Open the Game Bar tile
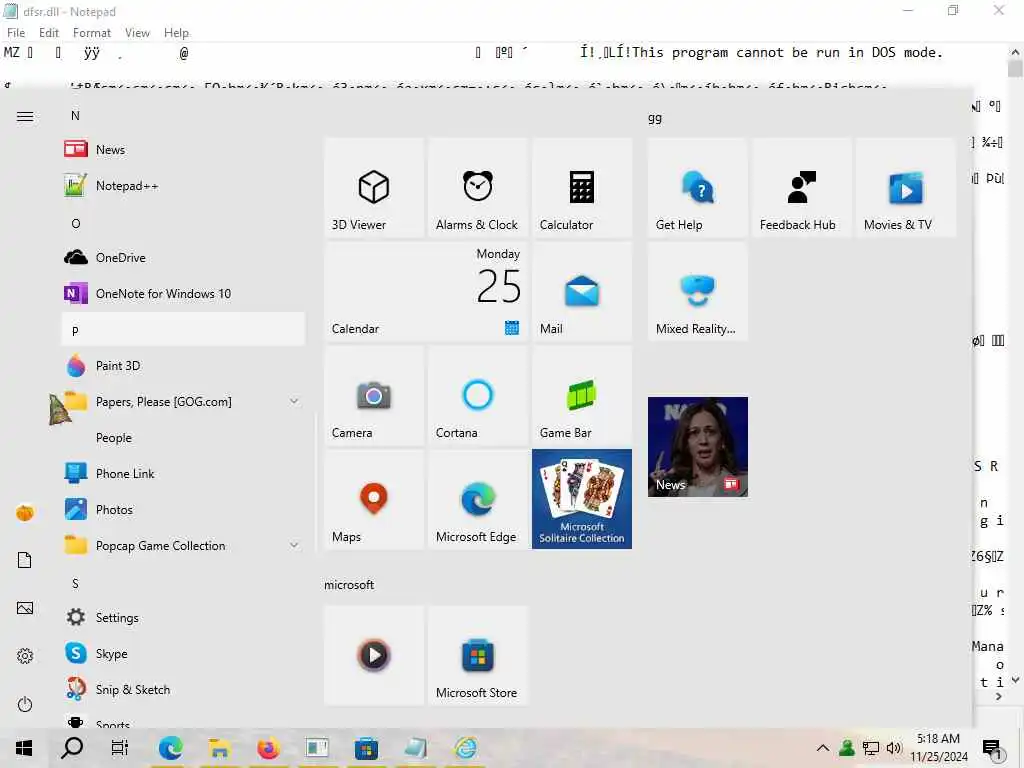 click(582, 396)
